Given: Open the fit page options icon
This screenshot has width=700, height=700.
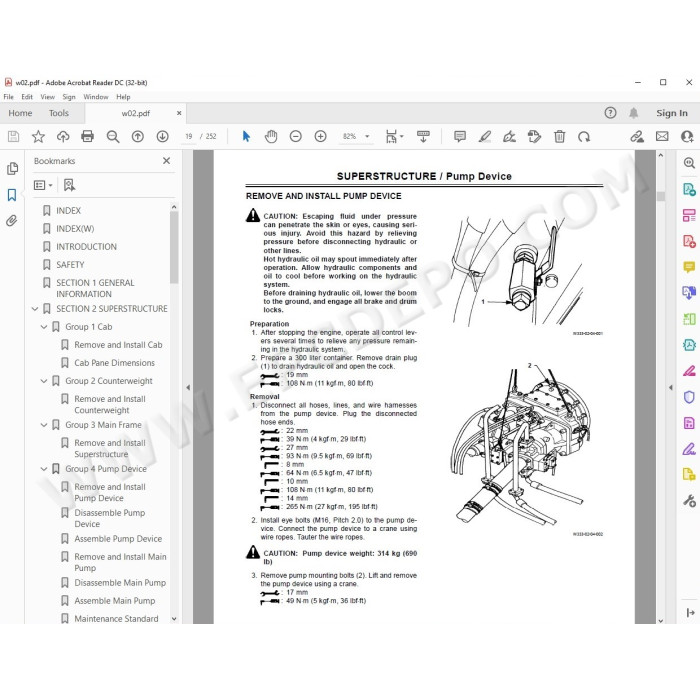Looking at the screenshot, I should (x=394, y=137).
